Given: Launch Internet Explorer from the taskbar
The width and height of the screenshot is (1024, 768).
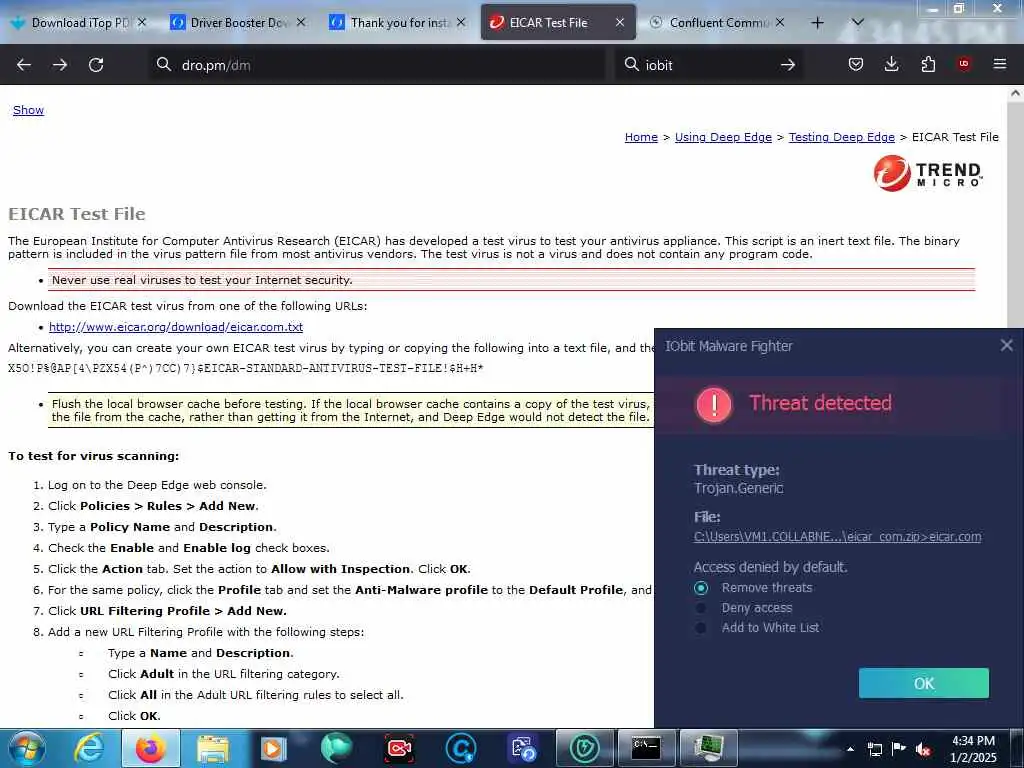Looking at the screenshot, I should point(89,748).
